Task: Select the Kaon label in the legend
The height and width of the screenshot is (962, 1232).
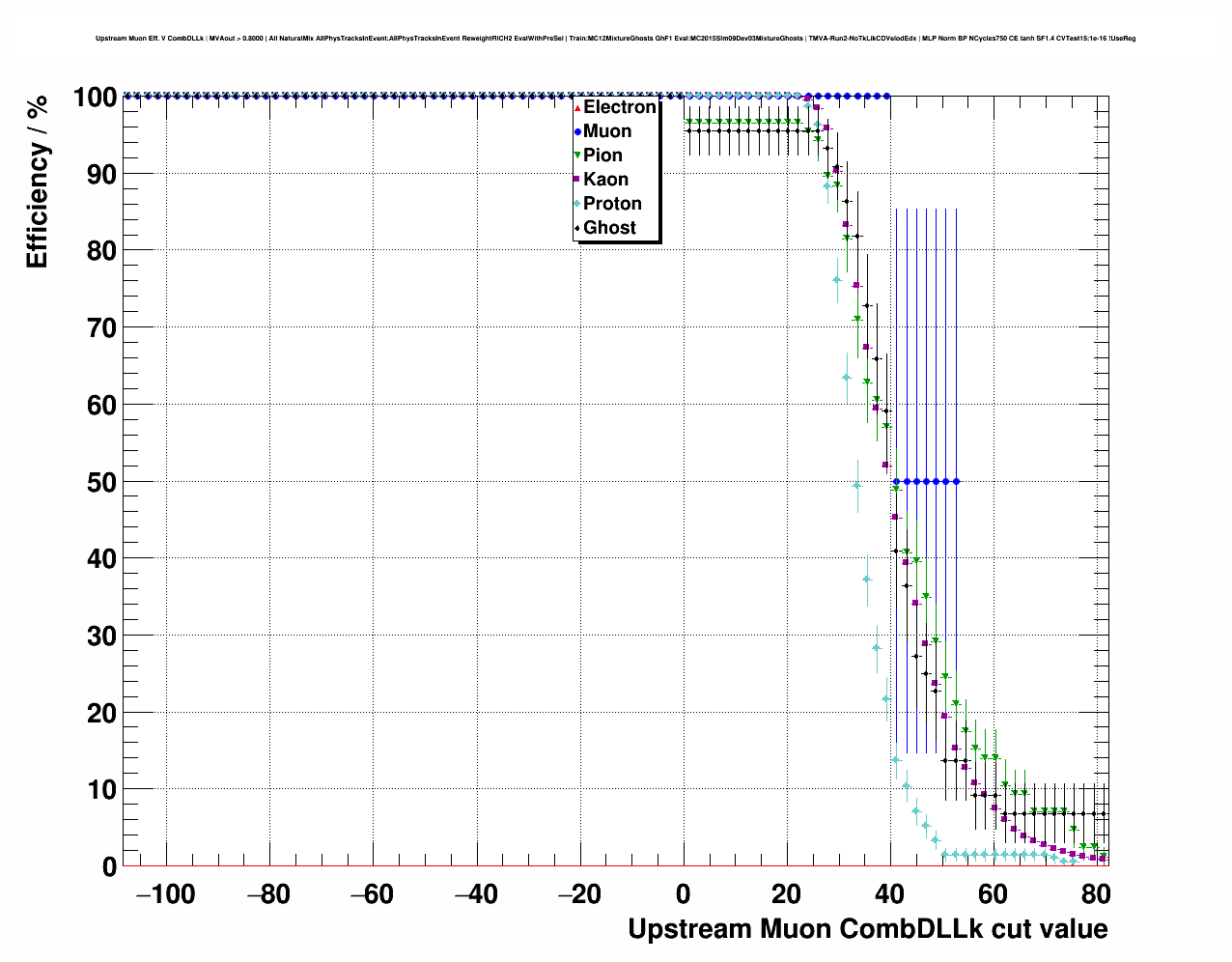Action: (x=605, y=180)
